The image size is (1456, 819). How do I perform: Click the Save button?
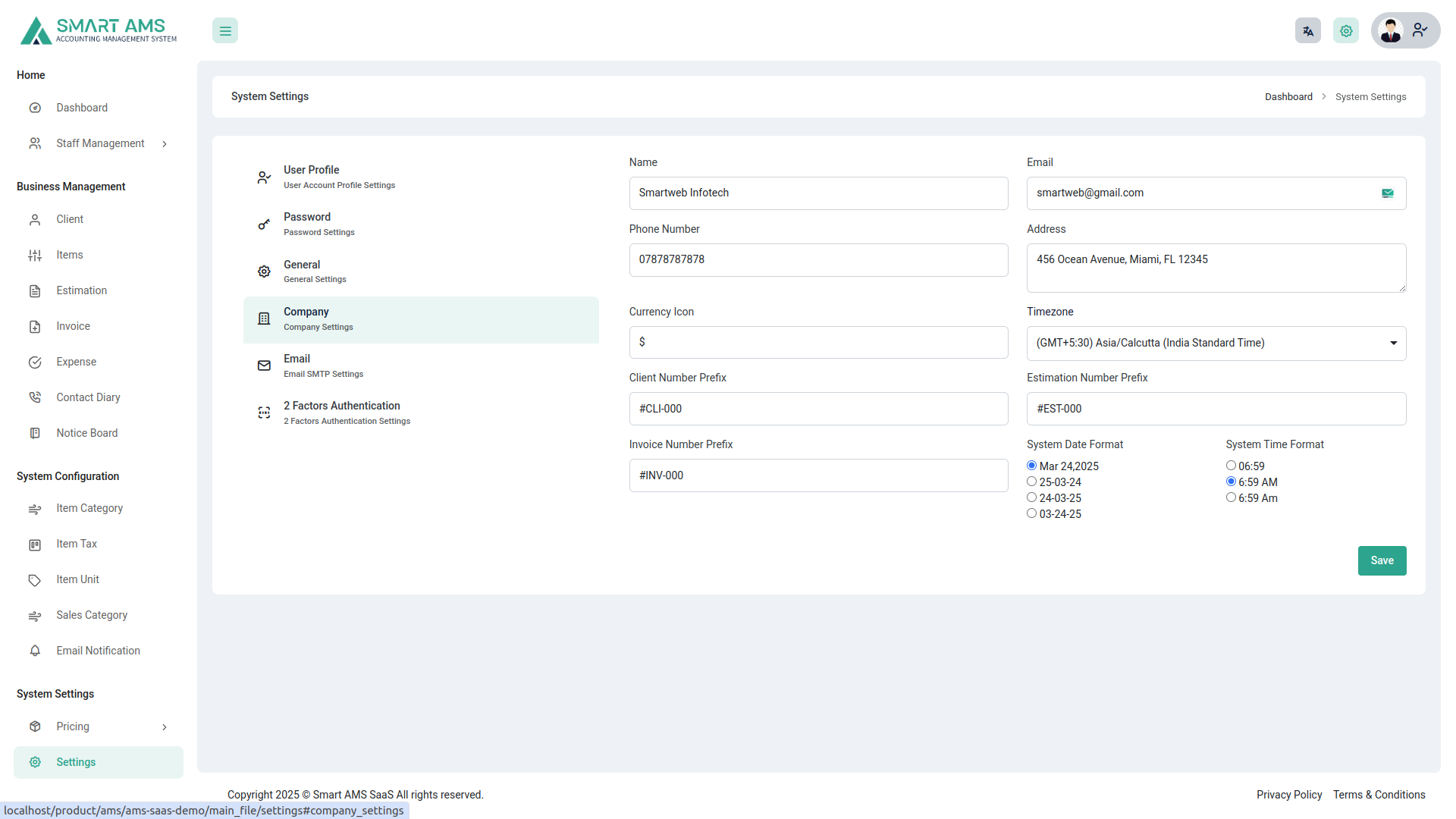tap(1382, 560)
